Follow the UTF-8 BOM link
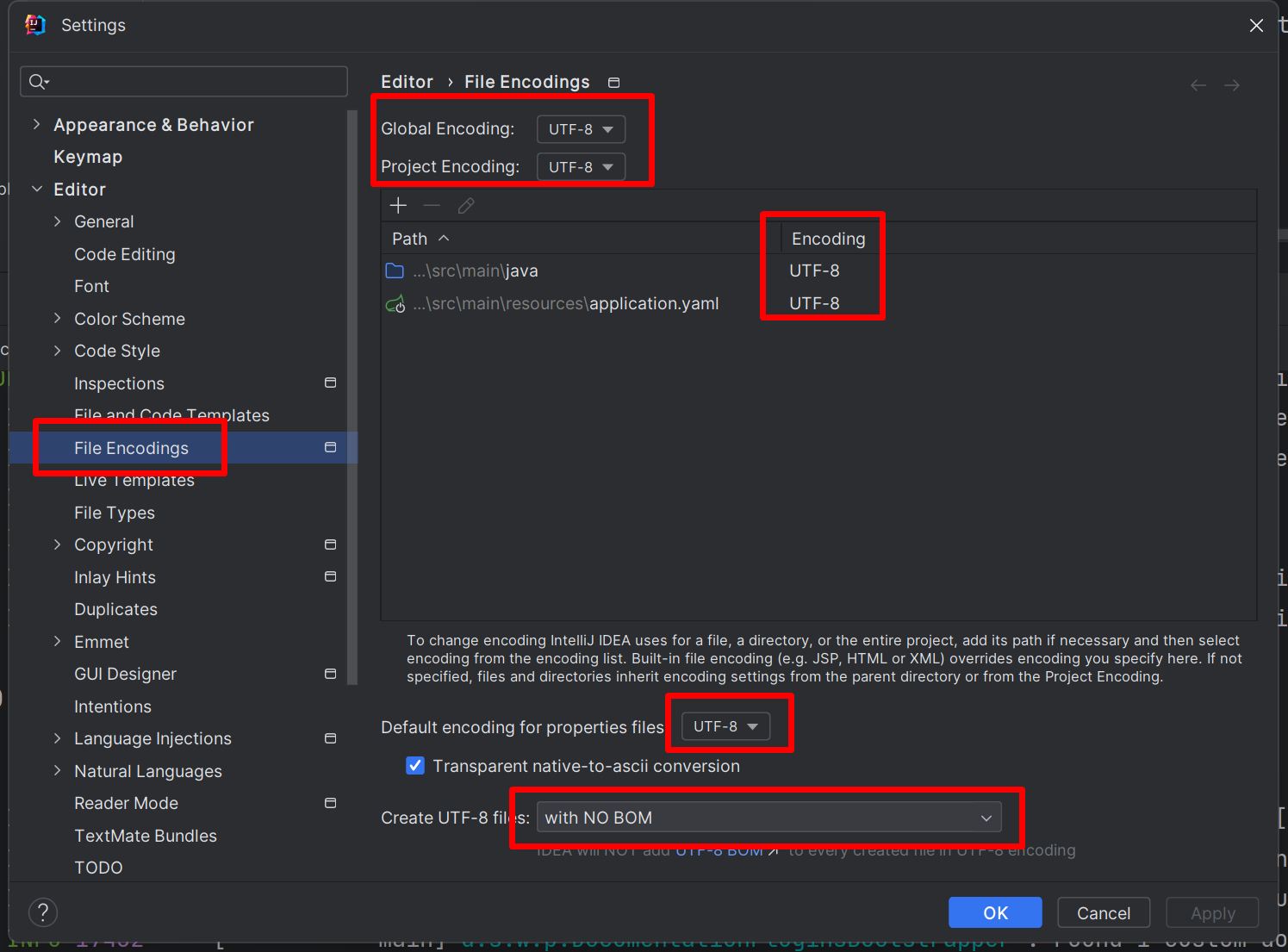Viewport: 1288px width, 952px height. [719, 849]
